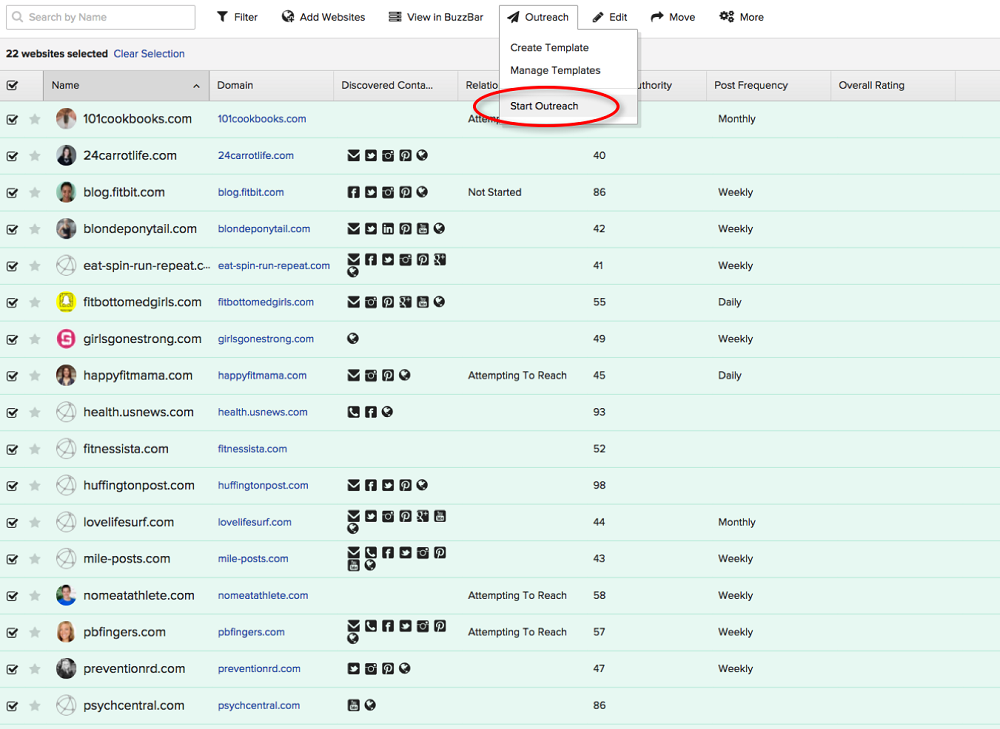Click the Twitter icon for preventionrd.com
1000x729 pixels.
pos(353,669)
